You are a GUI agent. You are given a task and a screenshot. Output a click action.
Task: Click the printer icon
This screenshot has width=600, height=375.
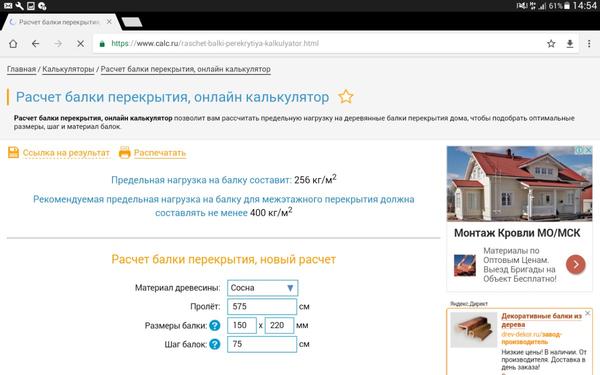coord(124,152)
